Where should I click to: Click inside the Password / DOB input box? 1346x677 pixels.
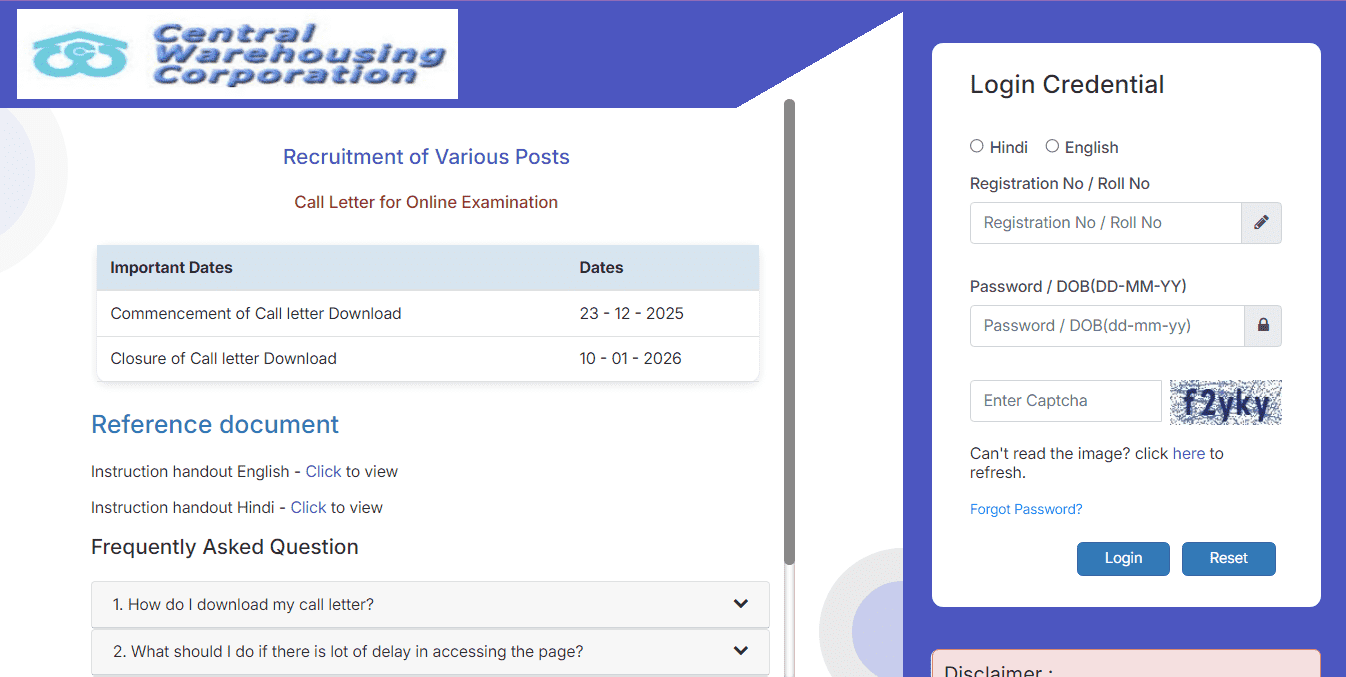pyautogui.click(x=1105, y=325)
